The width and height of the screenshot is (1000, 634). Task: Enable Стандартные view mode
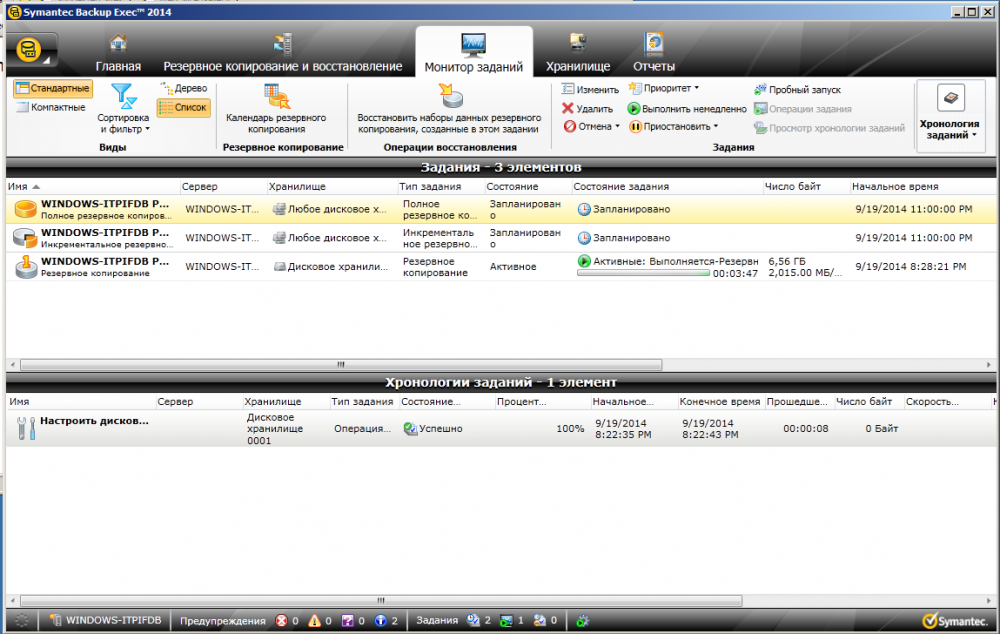point(53,88)
